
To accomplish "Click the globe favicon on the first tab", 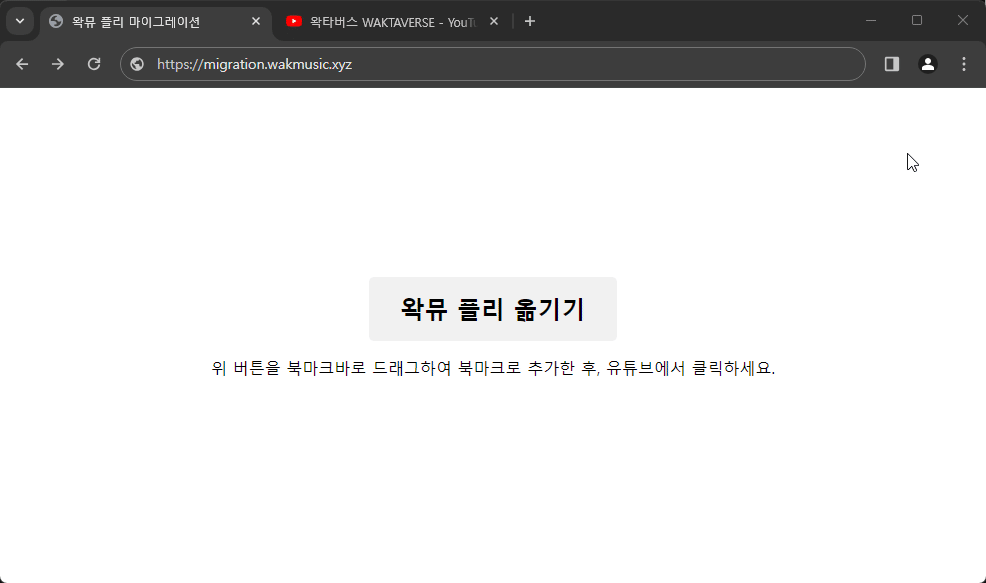I will pos(56,21).
